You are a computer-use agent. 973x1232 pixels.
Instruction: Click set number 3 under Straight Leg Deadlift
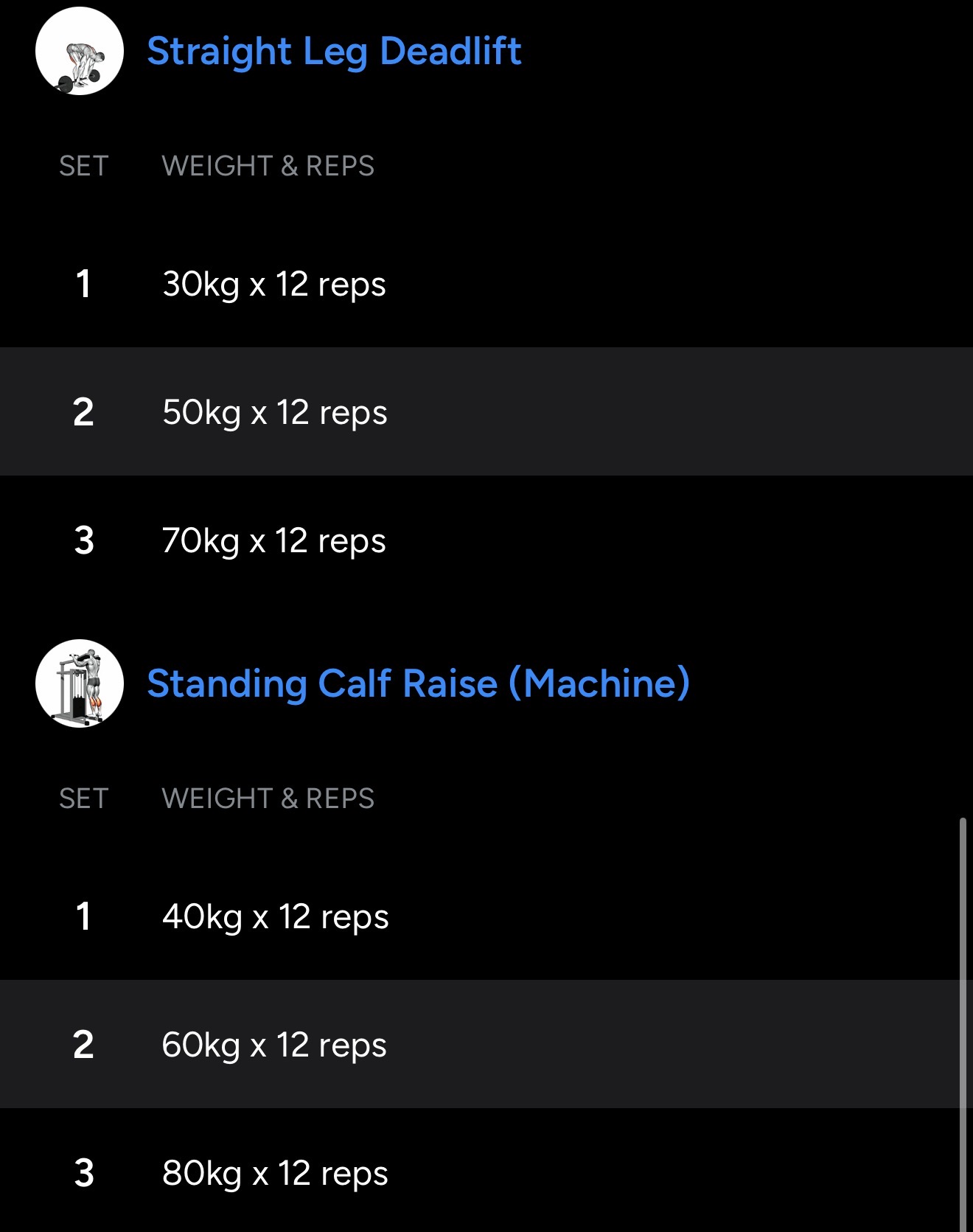(x=84, y=540)
